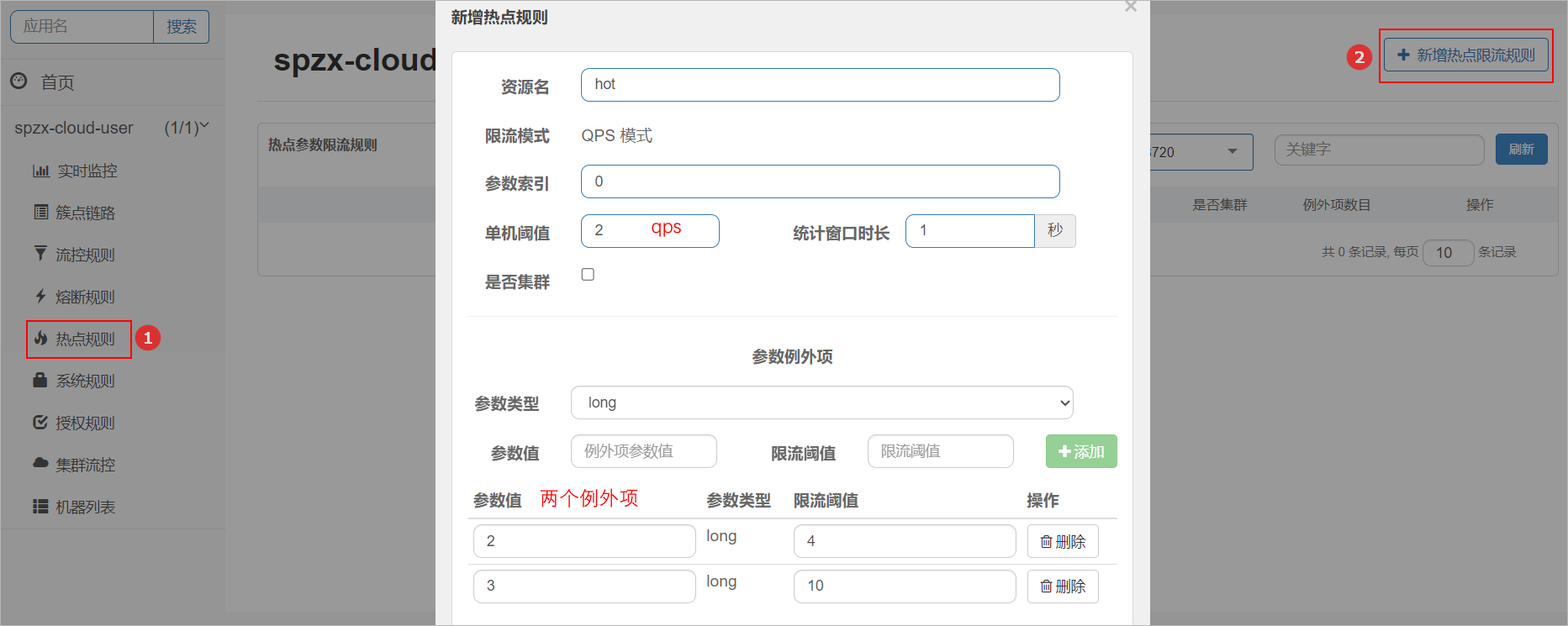The height and width of the screenshot is (626, 1568).
Task: Open the machine dropdown ending in 720
Action: pyautogui.click(x=1199, y=152)
